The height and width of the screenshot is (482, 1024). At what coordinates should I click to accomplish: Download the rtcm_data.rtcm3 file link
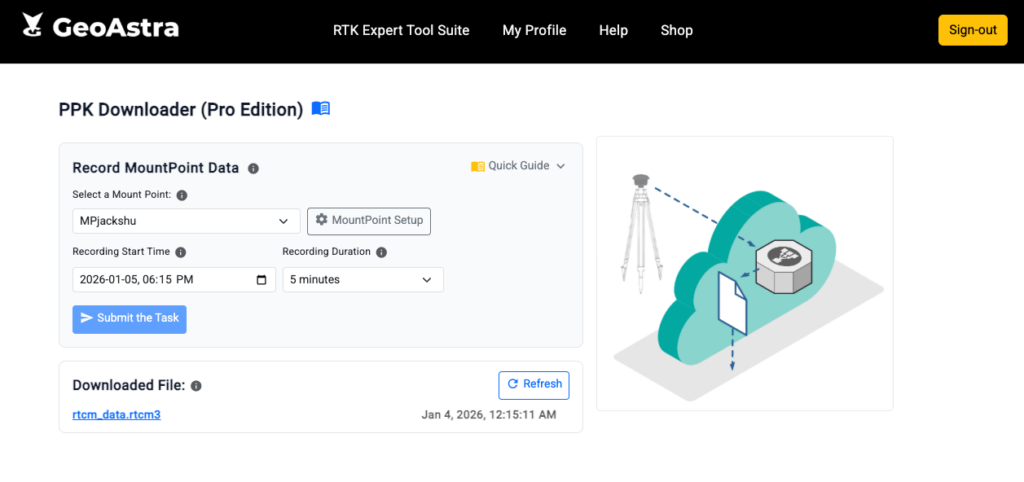point(116,415)
